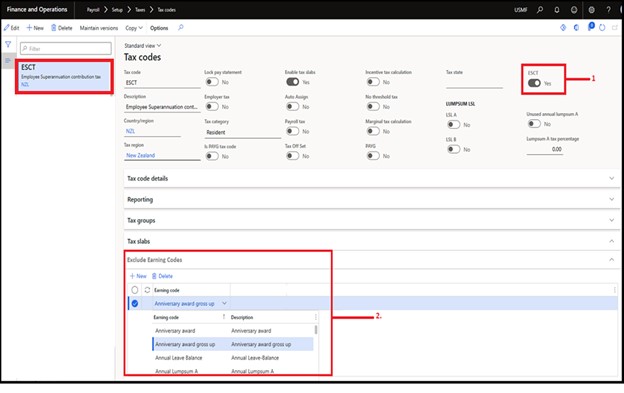Image resolution: width=624 pixels, height=393 pixels.
Task: Open the filter pane funnel icon
Action: 8,44
